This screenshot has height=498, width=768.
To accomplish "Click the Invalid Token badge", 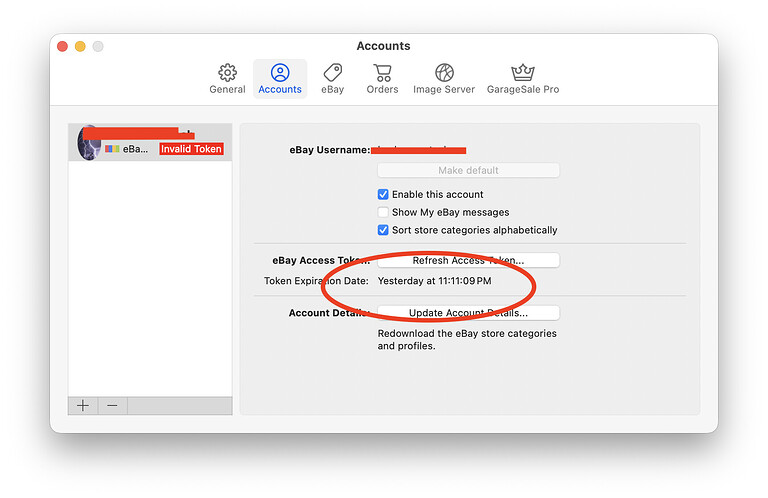I will [x=192, y=149].
